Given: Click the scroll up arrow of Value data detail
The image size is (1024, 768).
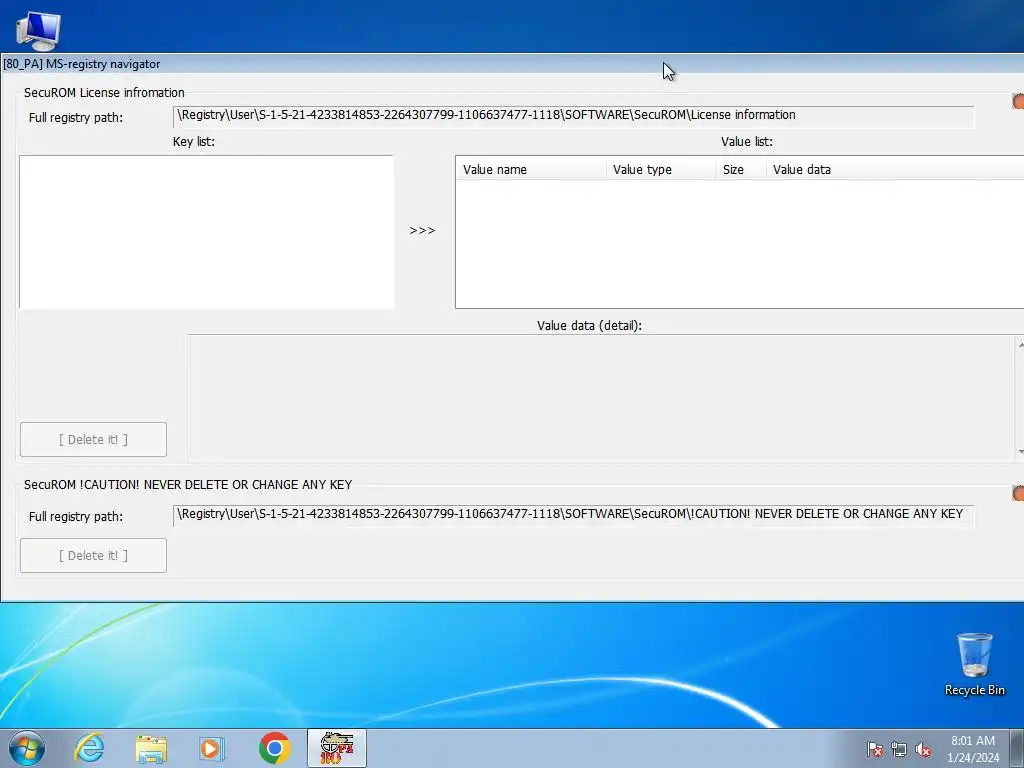Looking at the screenshot, I should (x=1020, y=344).
